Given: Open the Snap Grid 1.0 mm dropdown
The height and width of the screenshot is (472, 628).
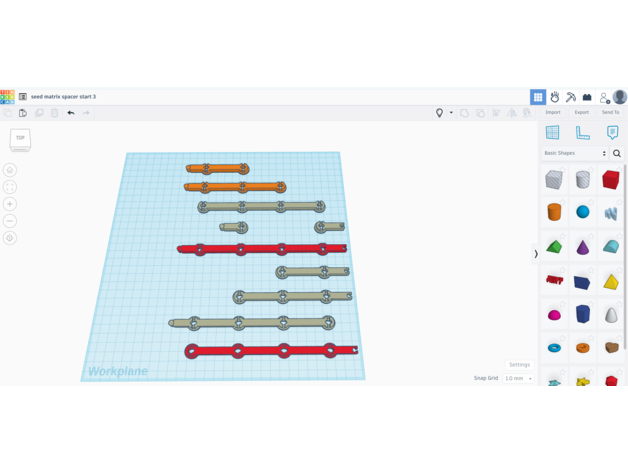Looking at the screenshot, I should coord(518,379).
